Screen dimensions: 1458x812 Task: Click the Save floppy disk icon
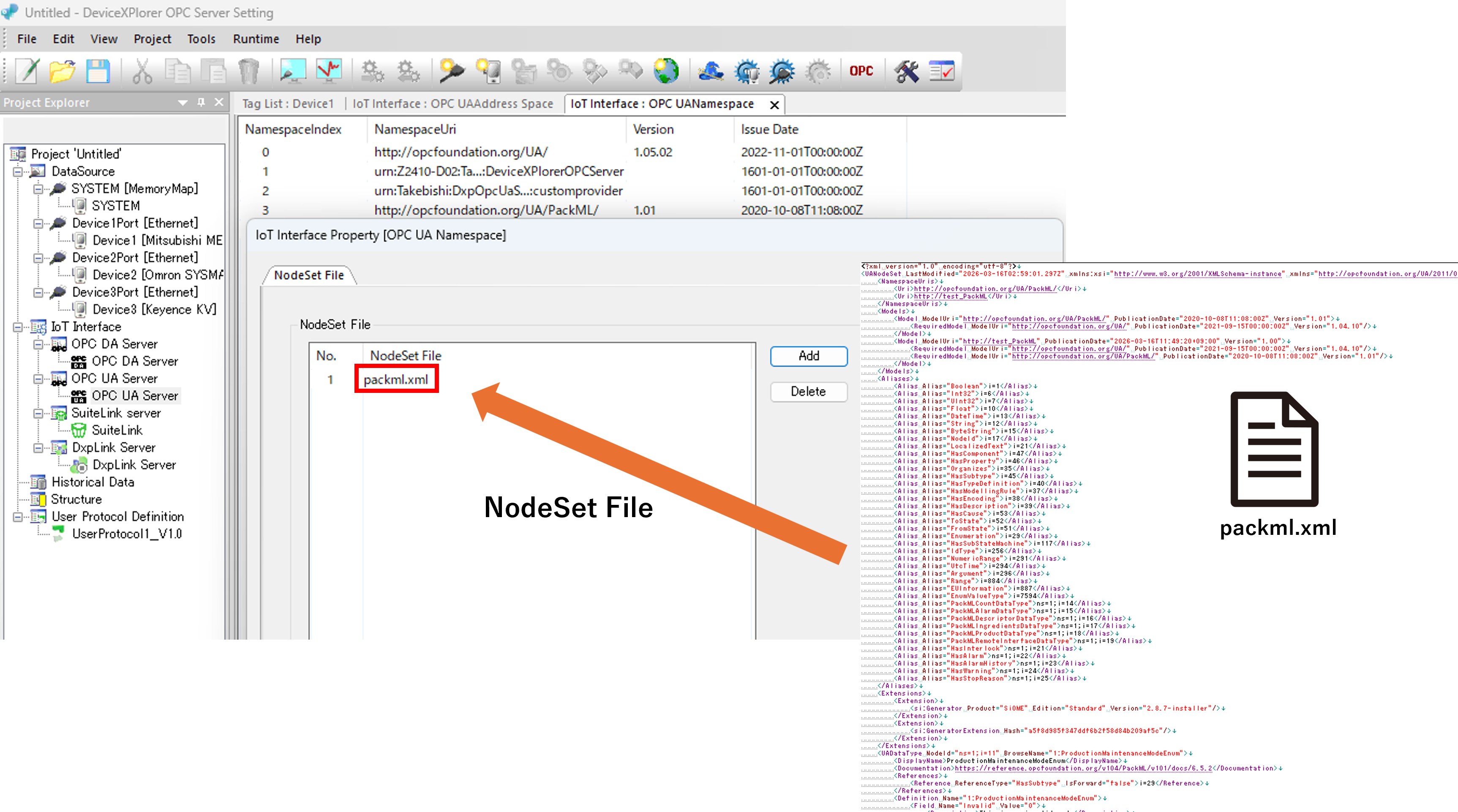(x=98, y=71)
